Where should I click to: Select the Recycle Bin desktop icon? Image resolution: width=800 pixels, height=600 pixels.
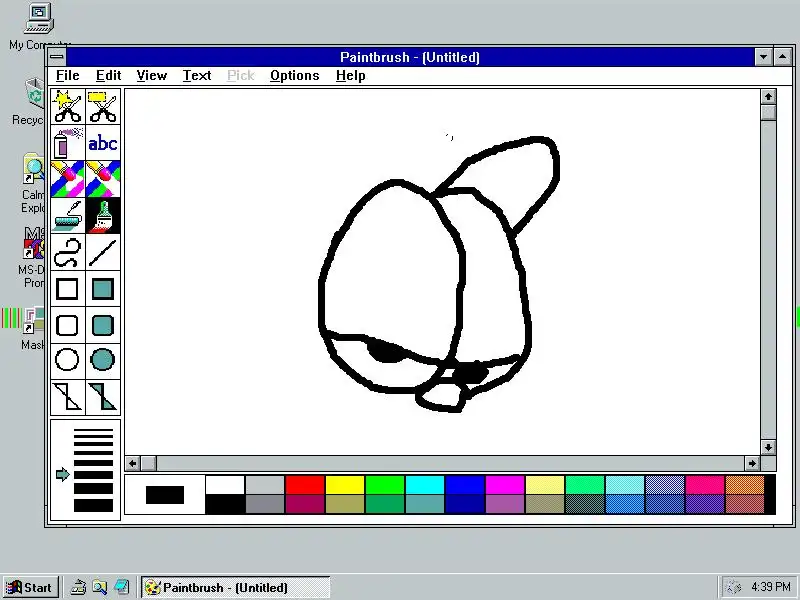[x=30, y=101]
